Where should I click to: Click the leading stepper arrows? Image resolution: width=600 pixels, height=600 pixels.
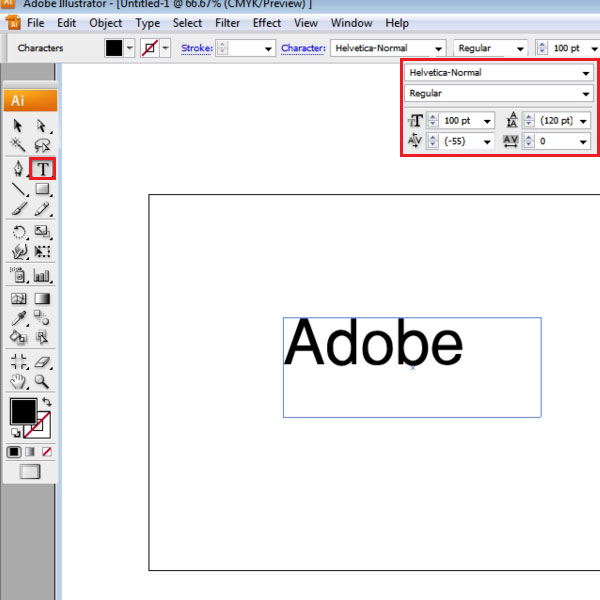[528, 121]
